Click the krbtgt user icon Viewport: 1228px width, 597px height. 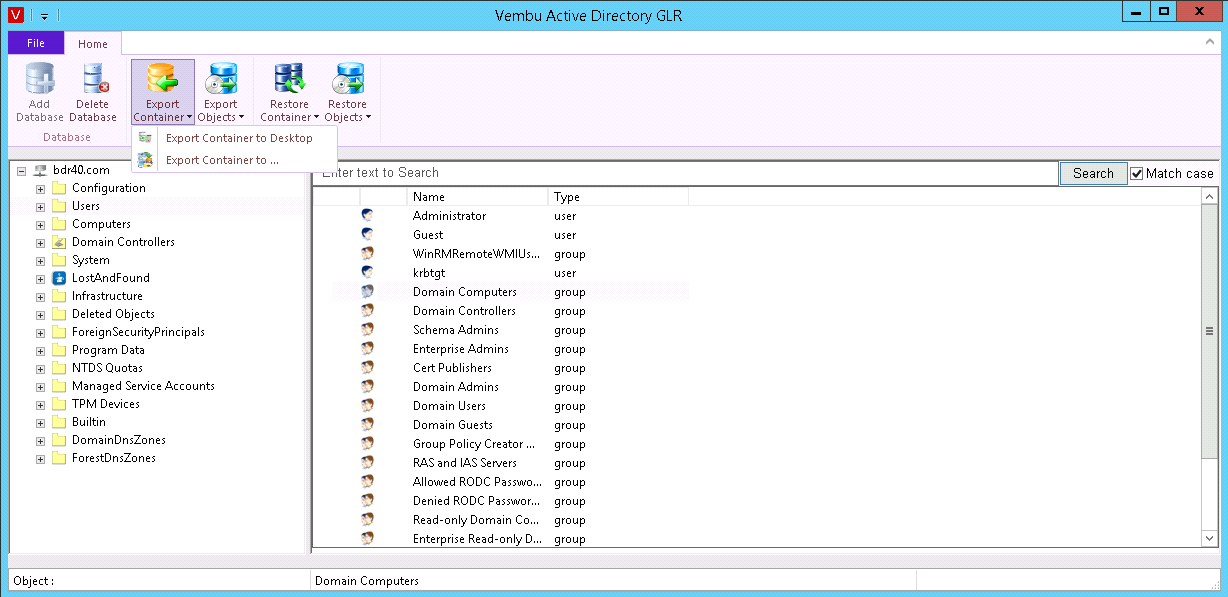click(x=367, y=273)
